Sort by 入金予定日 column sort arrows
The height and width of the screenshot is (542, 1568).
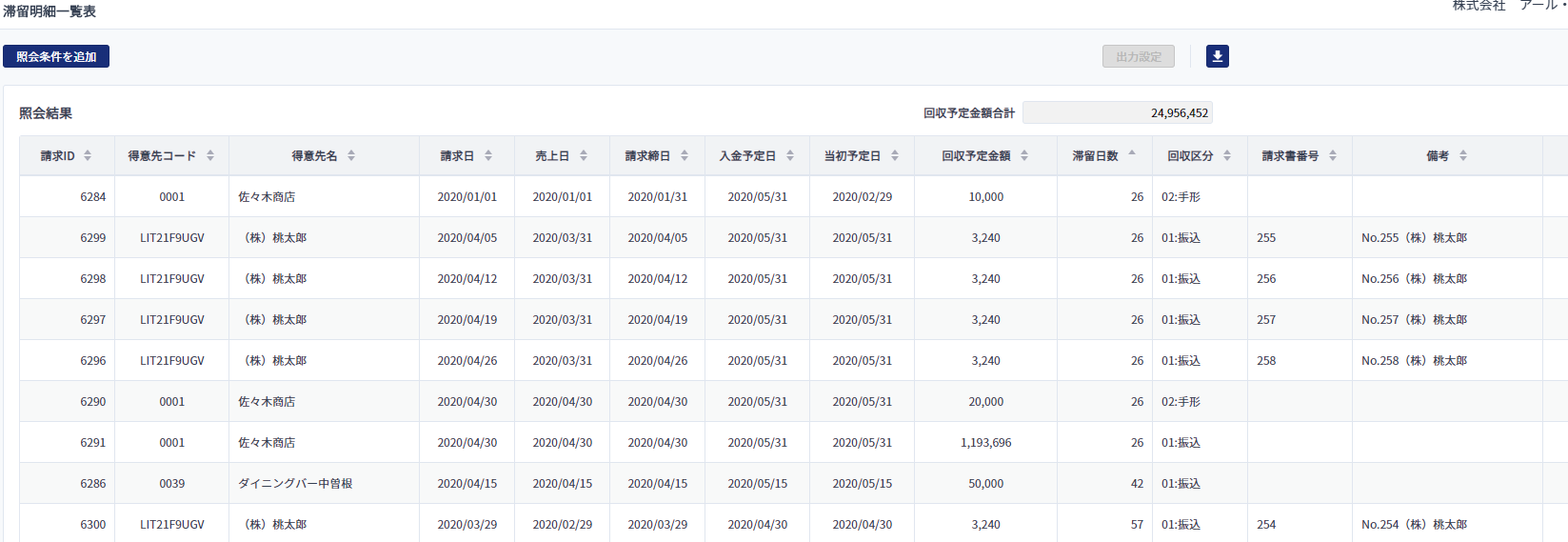point(790,155)
